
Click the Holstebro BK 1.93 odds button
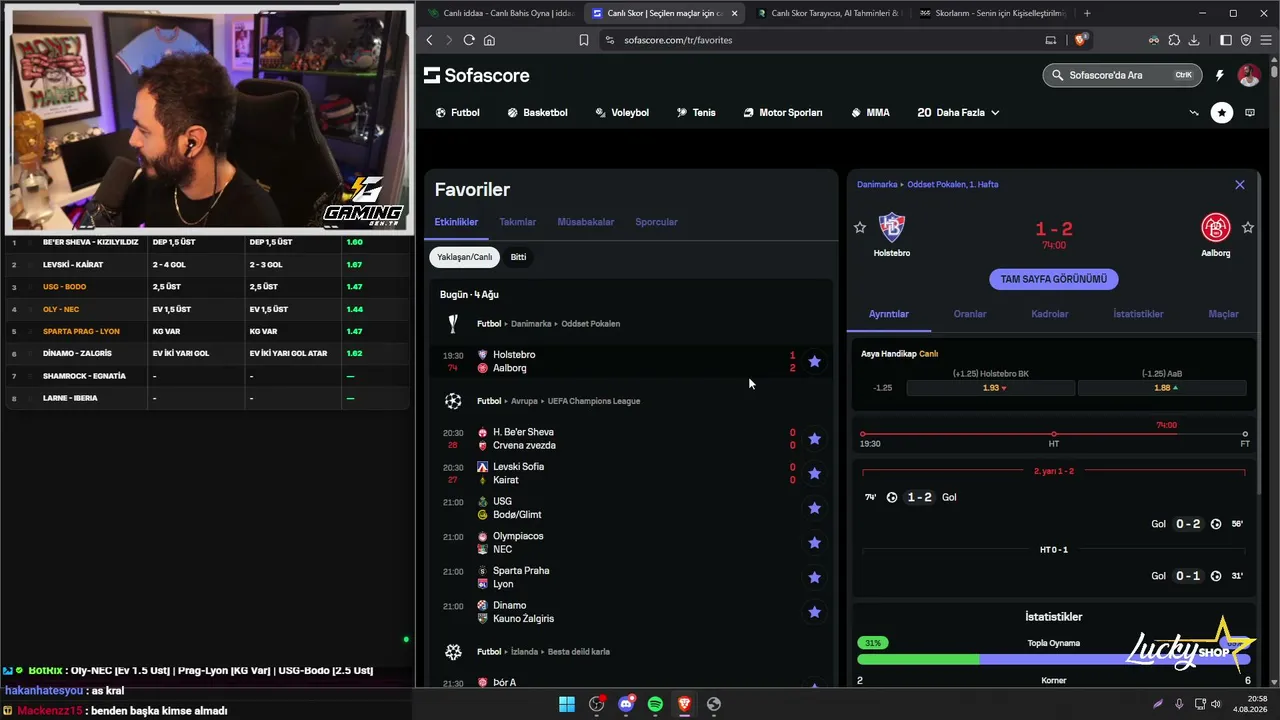point(991,388)
